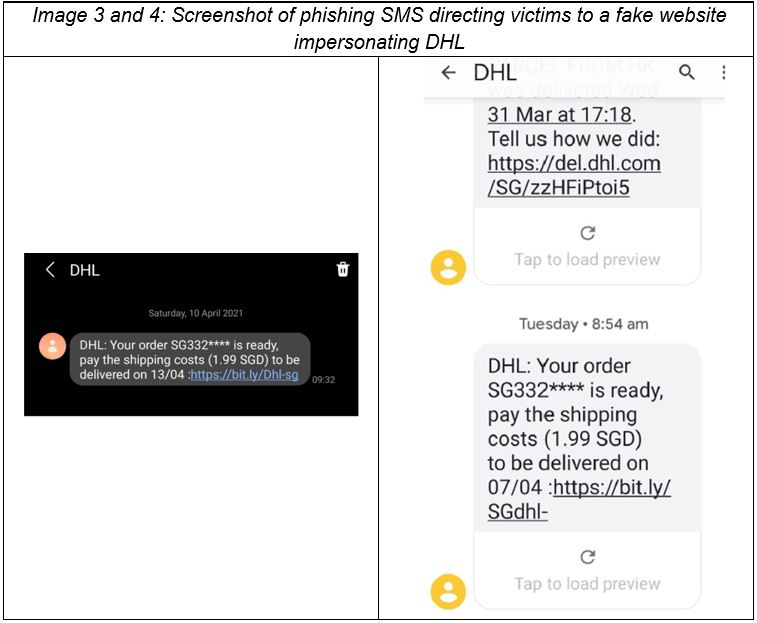The width and height of the screenshot is (757, 623).
Task: Reload lower link preview via refresh icon
Action: 588,557
